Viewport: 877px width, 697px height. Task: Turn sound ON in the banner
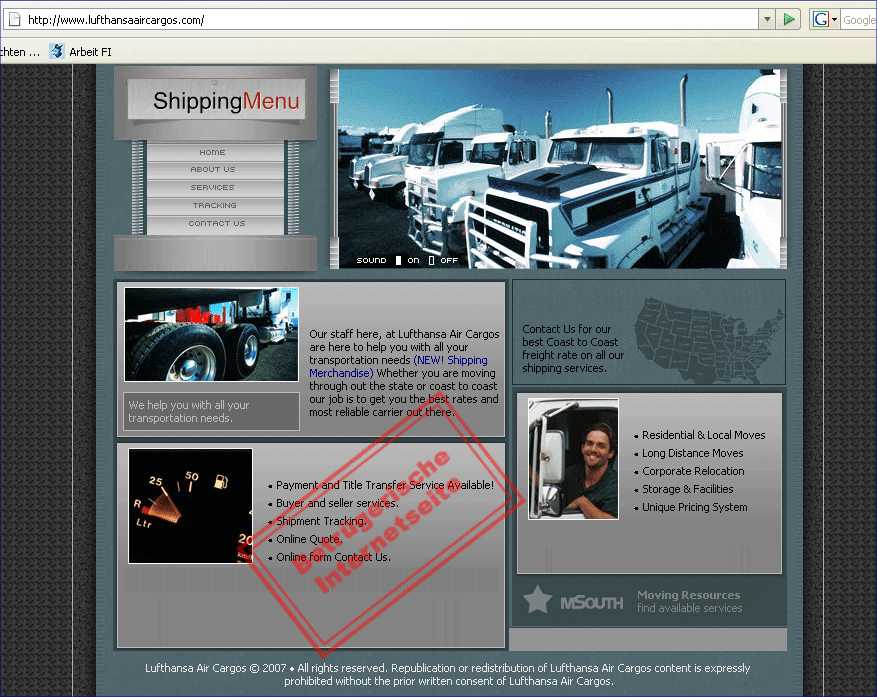point(407,260)
